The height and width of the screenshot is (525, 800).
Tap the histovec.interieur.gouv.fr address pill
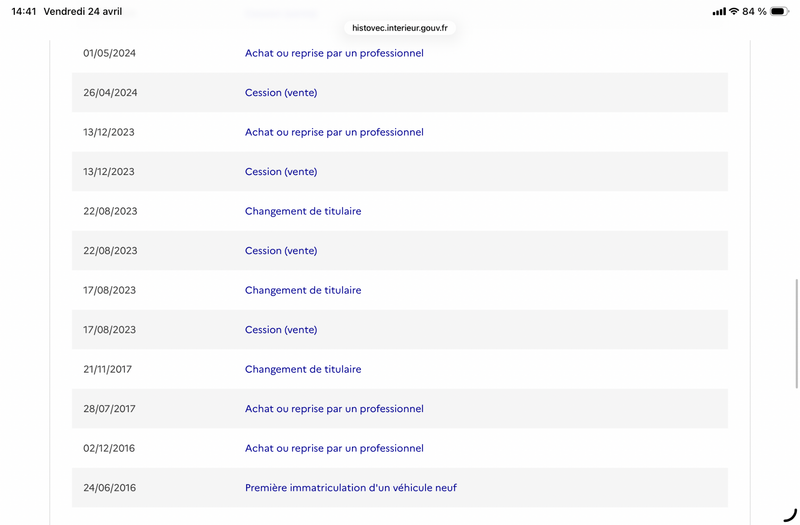[399, 28]
